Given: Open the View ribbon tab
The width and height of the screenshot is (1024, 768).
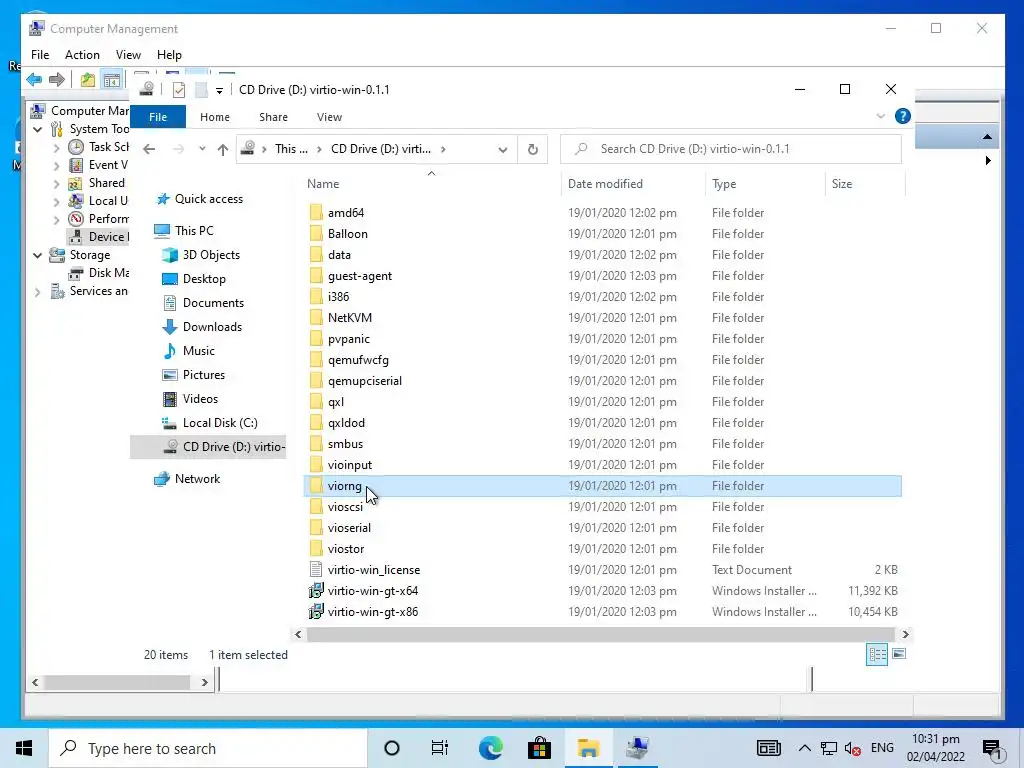Looking at the screenshot, I should click(329, 117).
